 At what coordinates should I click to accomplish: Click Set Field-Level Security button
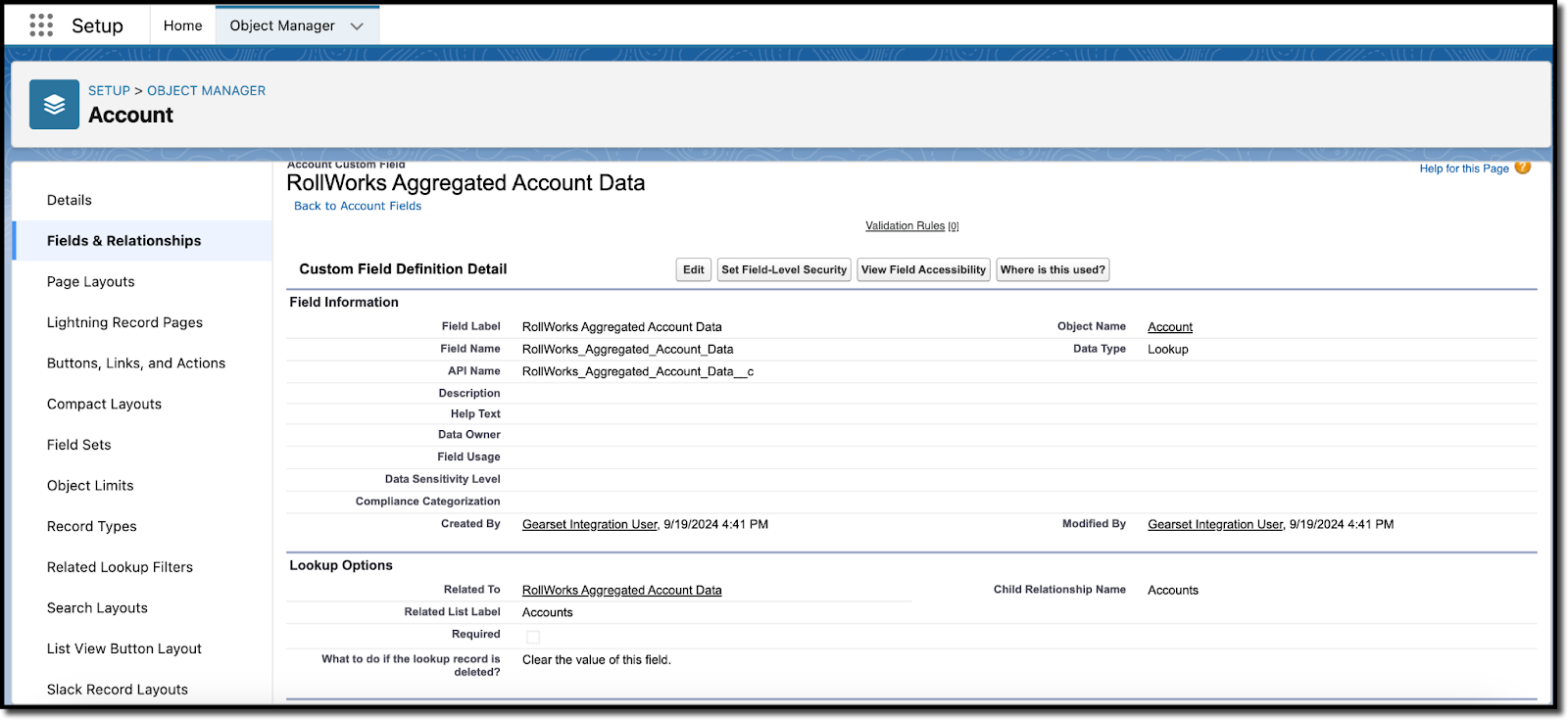(x=784, y=269)
